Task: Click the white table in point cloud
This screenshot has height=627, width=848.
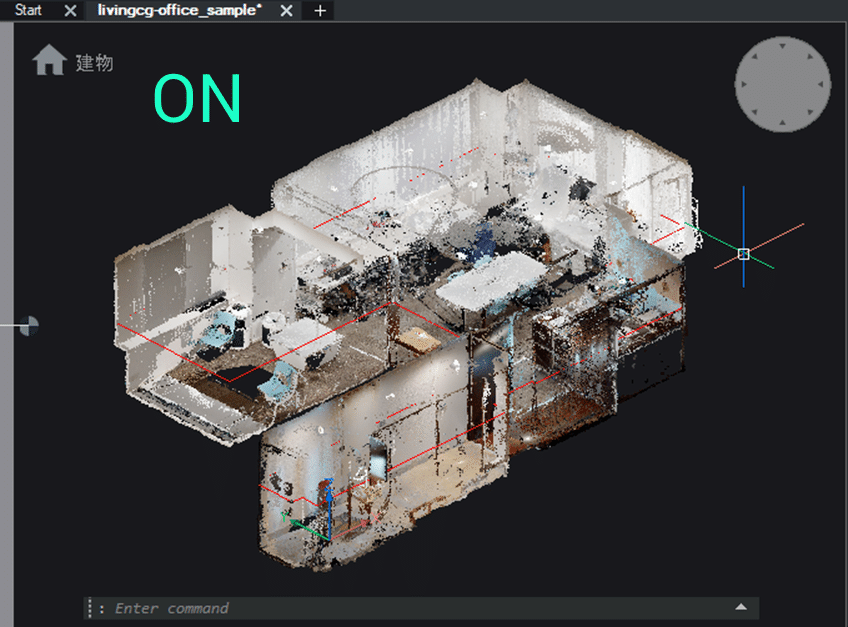Action: click(x=493, y=280)
